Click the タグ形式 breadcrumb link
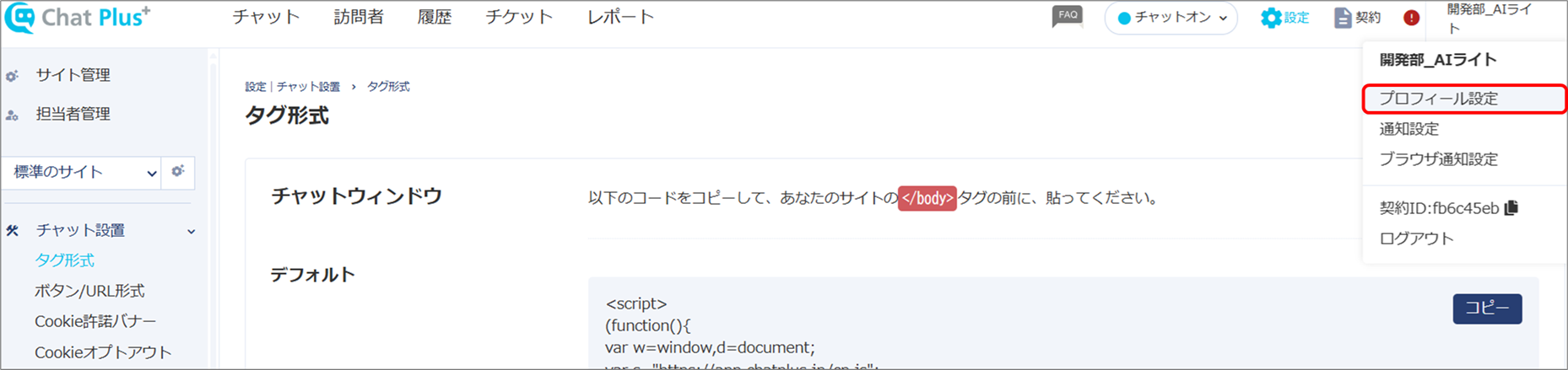This screenshot has width=1568, height=370. pos(388,87)
